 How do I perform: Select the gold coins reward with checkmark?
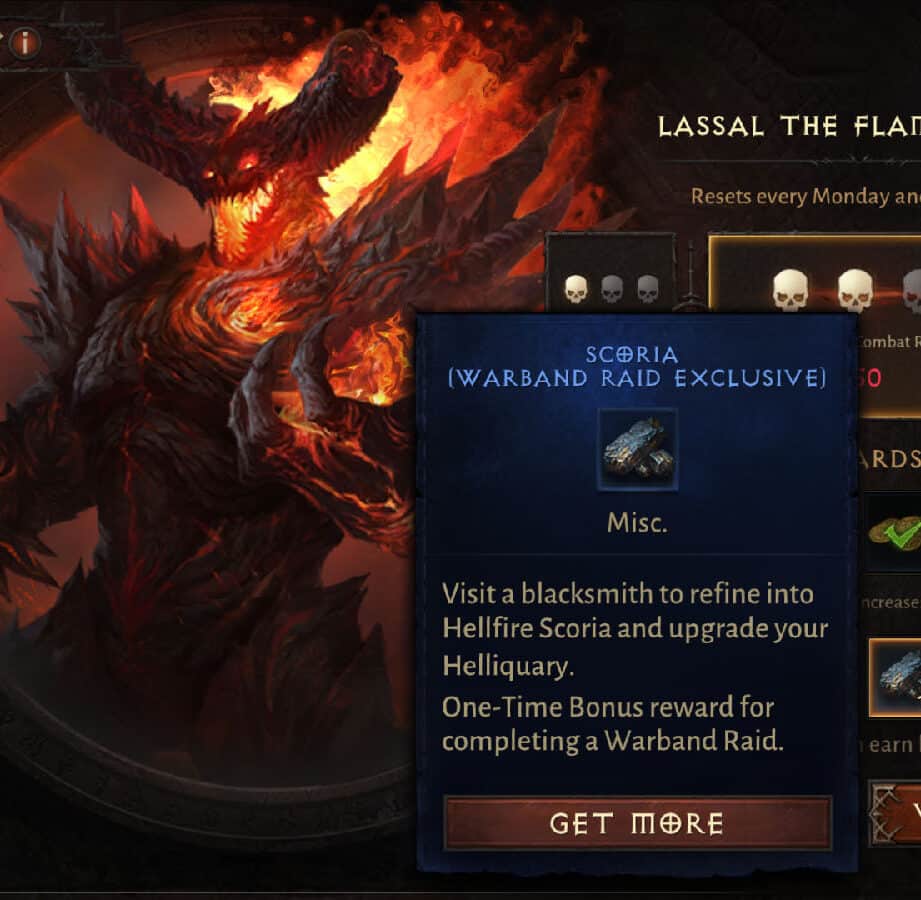895,533
